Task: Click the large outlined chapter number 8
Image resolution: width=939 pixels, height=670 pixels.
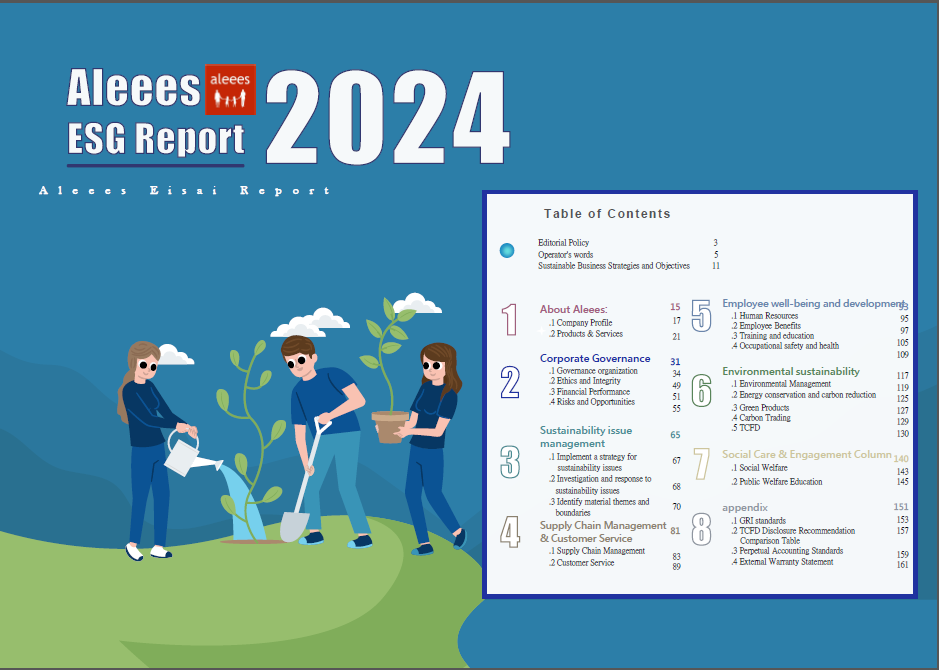Action: click(701, 529)
